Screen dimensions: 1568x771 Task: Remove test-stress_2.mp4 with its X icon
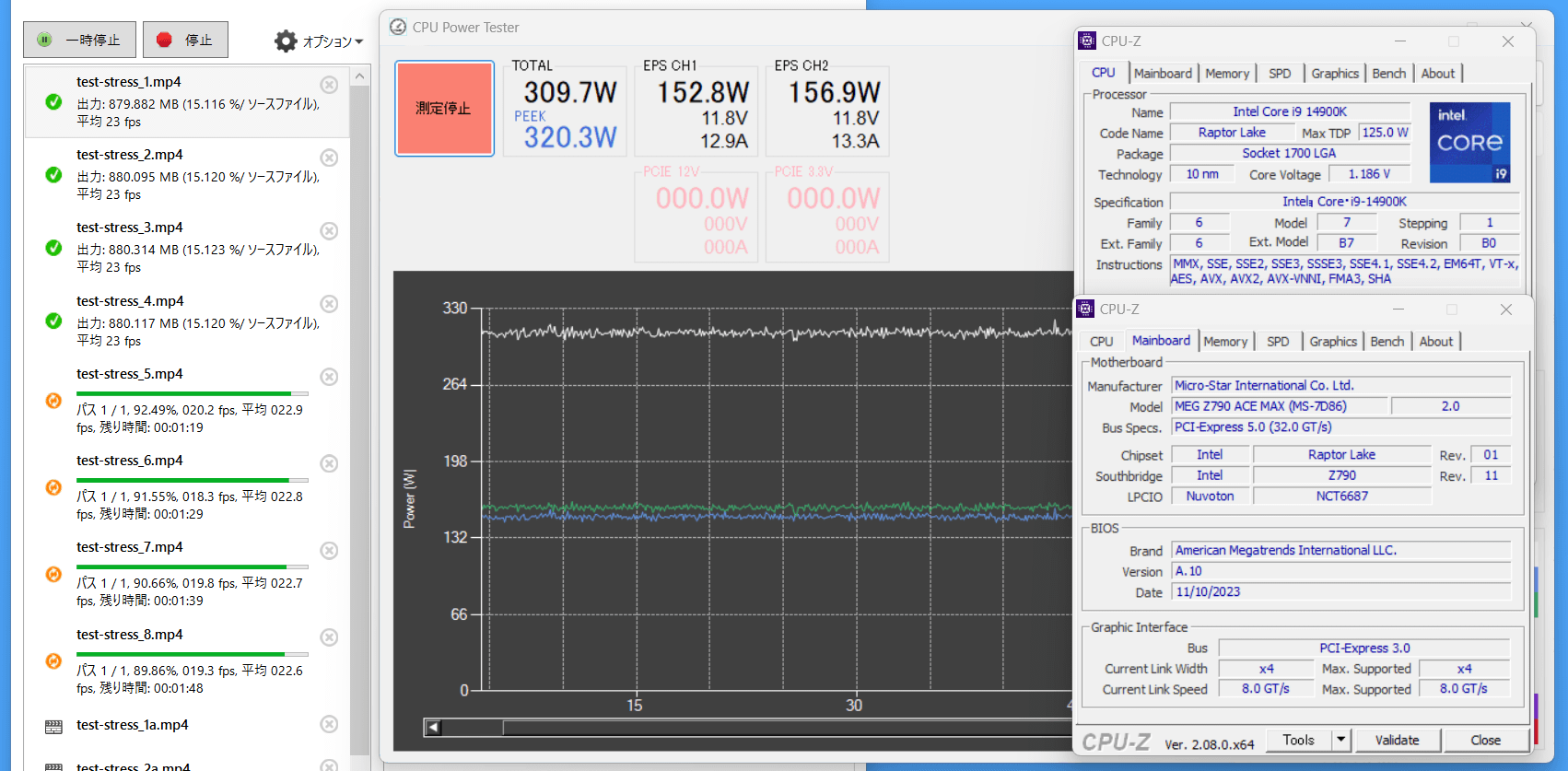(x=329, y=158)
